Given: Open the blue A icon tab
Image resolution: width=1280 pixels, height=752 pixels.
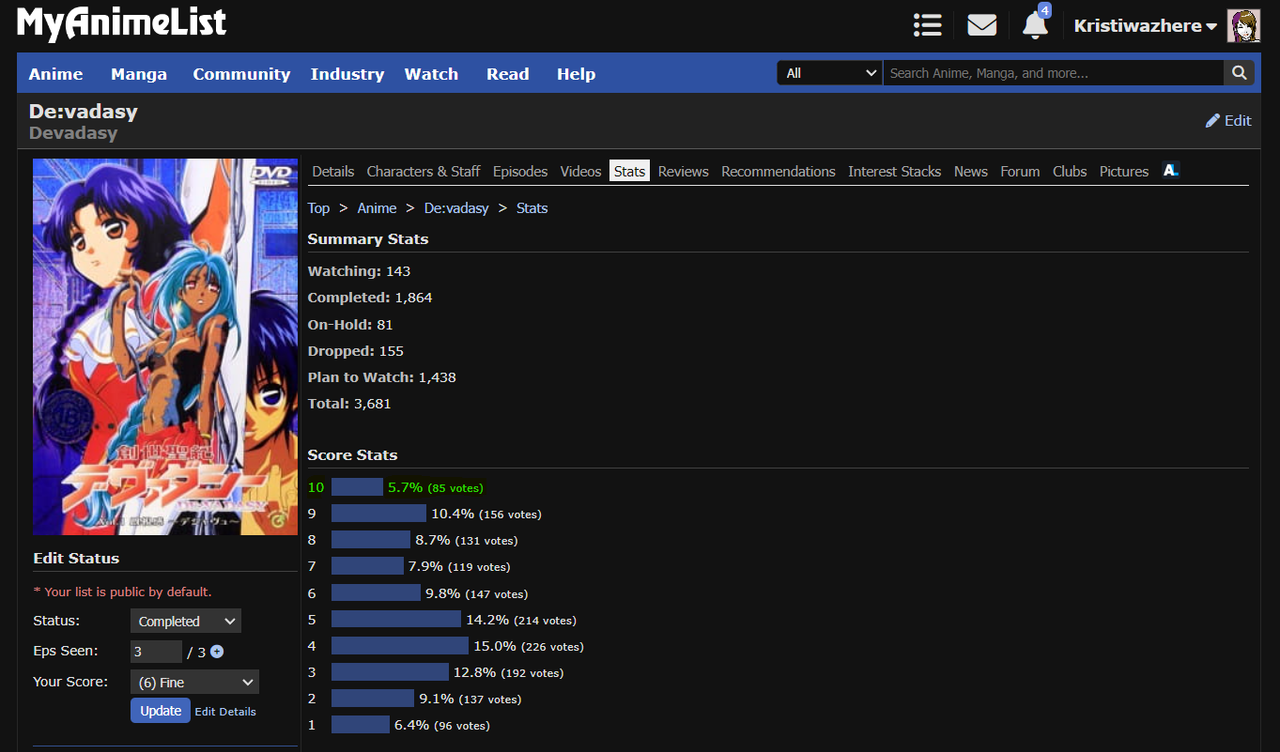Looking at the screenshot, I should point(1171,171).
